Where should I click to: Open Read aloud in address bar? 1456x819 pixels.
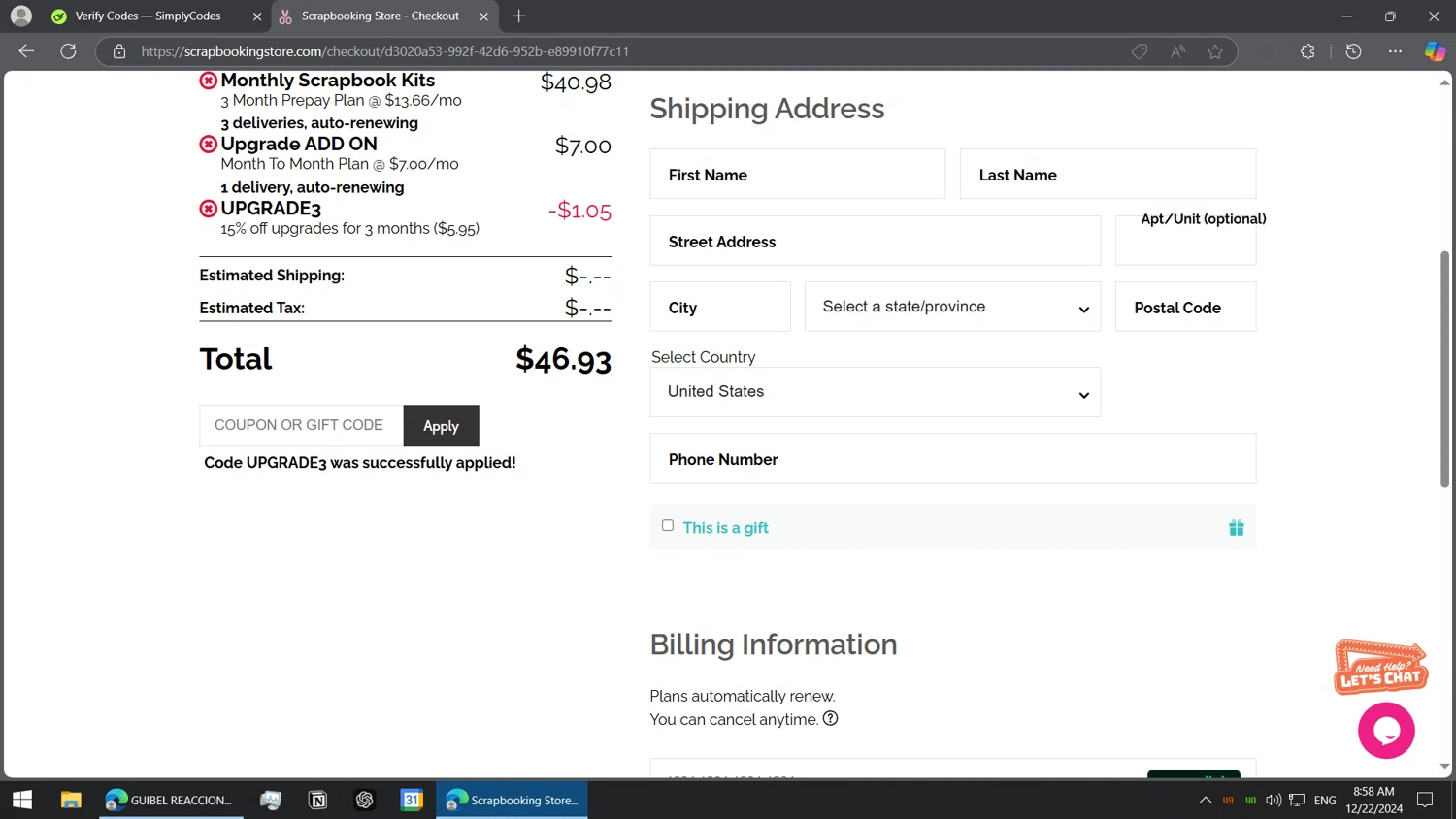[x=1177, y=51]
